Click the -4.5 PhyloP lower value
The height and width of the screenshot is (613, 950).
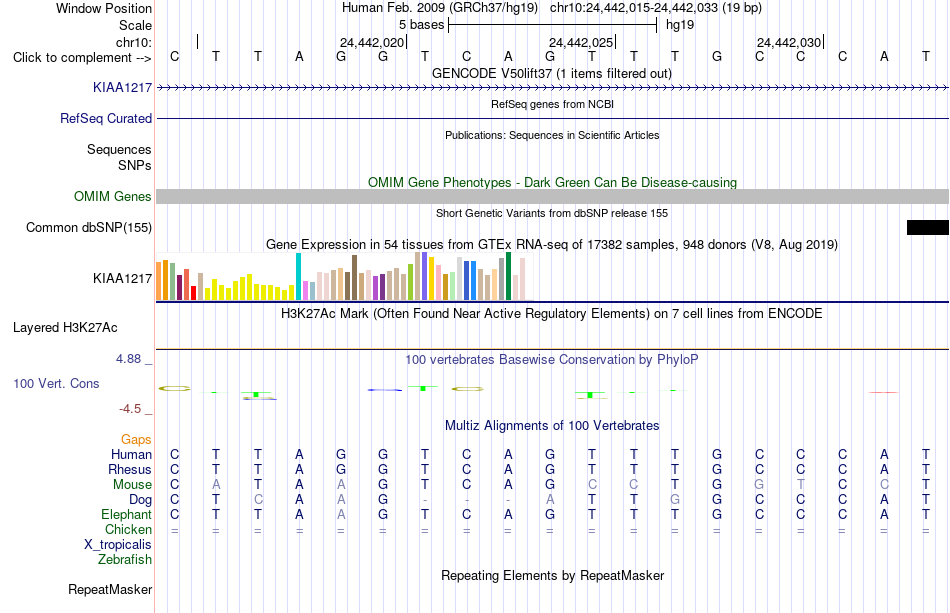point(130,409)
